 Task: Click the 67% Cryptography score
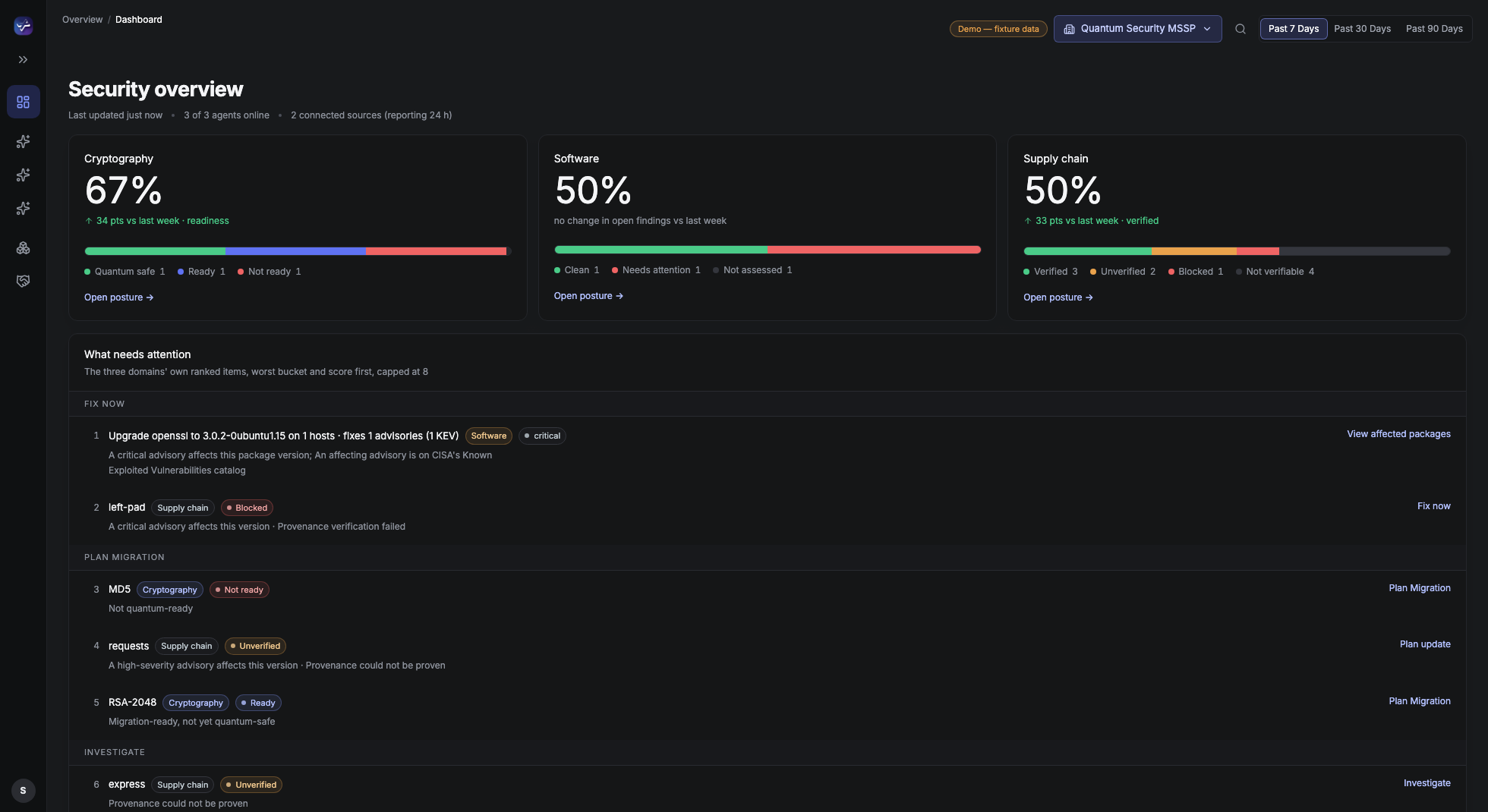tap(123, 190)
